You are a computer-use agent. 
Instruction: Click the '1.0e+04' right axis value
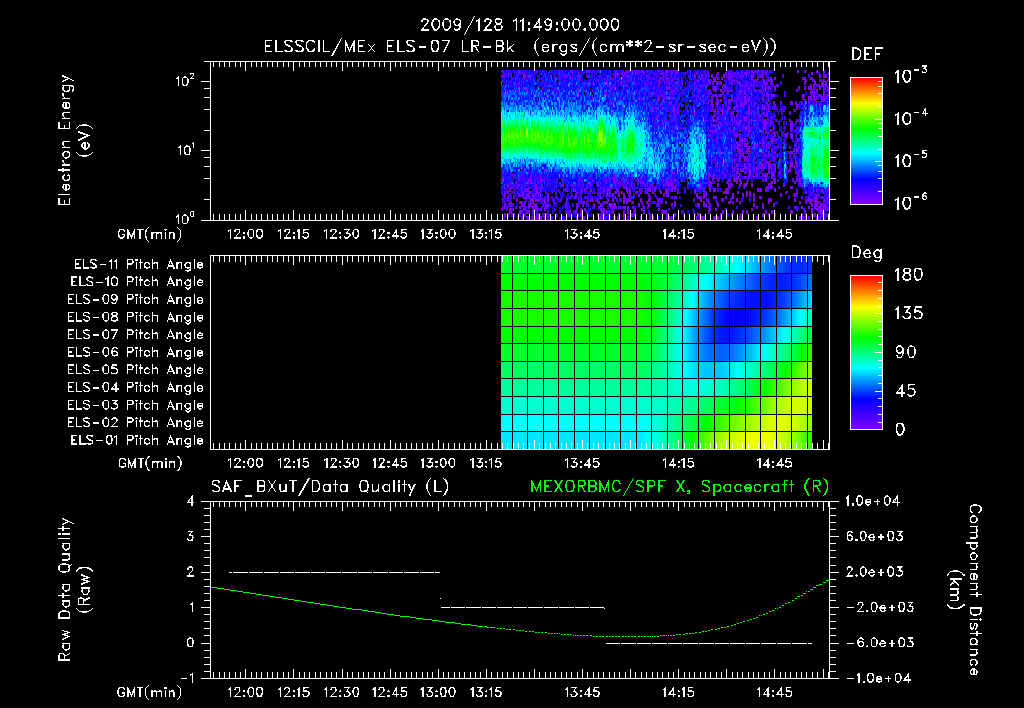coord(872,501)
